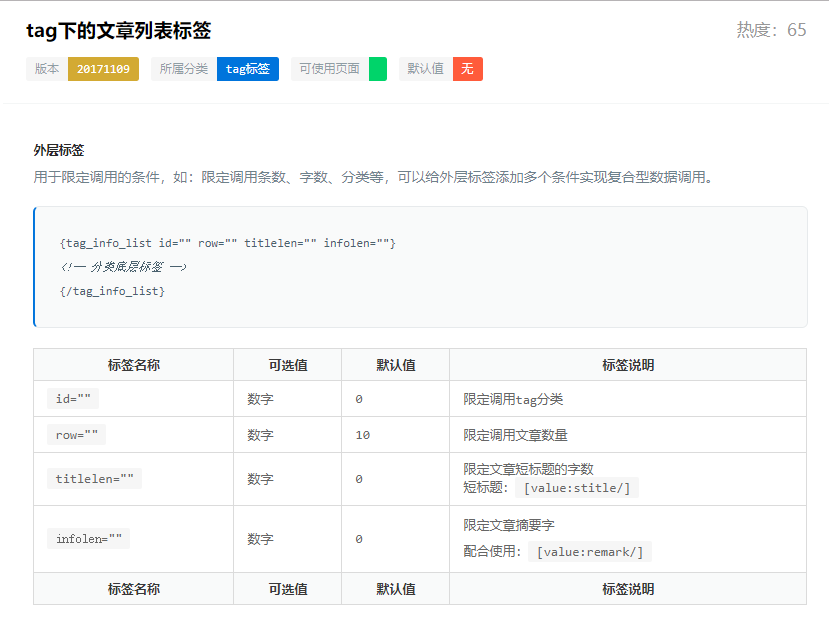
Task: Click the [value:remark/] code snippet
Action: click(x=589, y=551)
